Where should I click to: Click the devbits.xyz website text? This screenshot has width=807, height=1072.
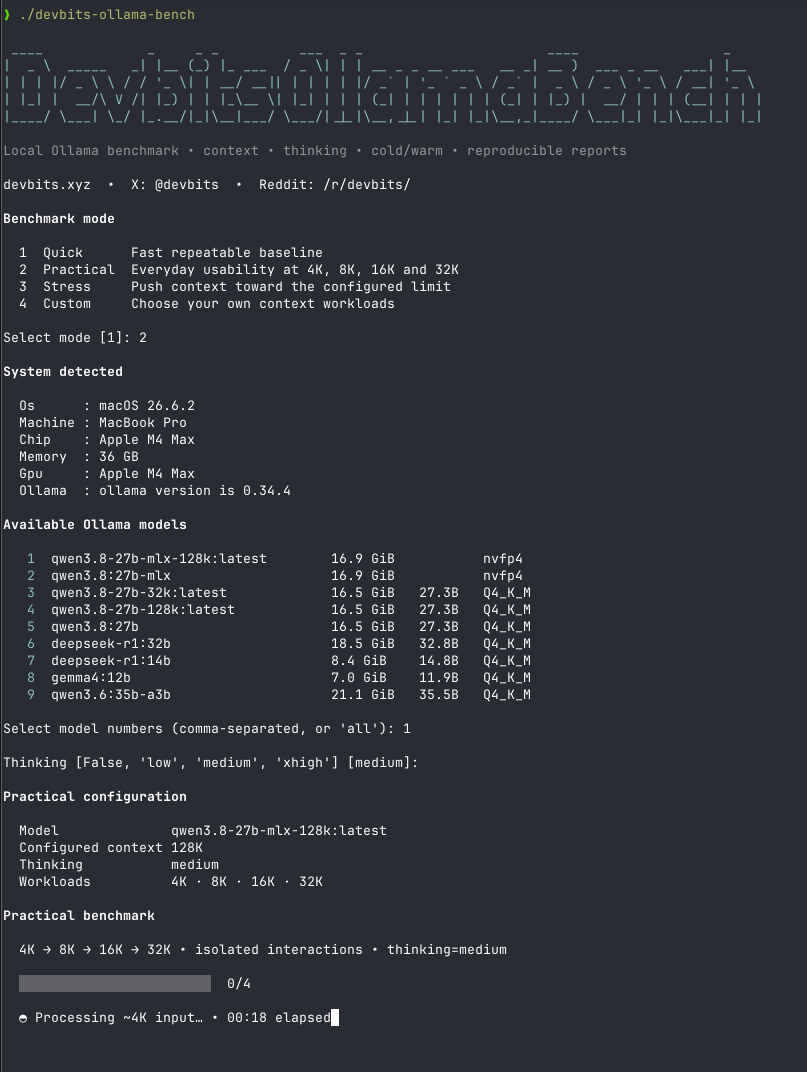click(x=47, y=185)
